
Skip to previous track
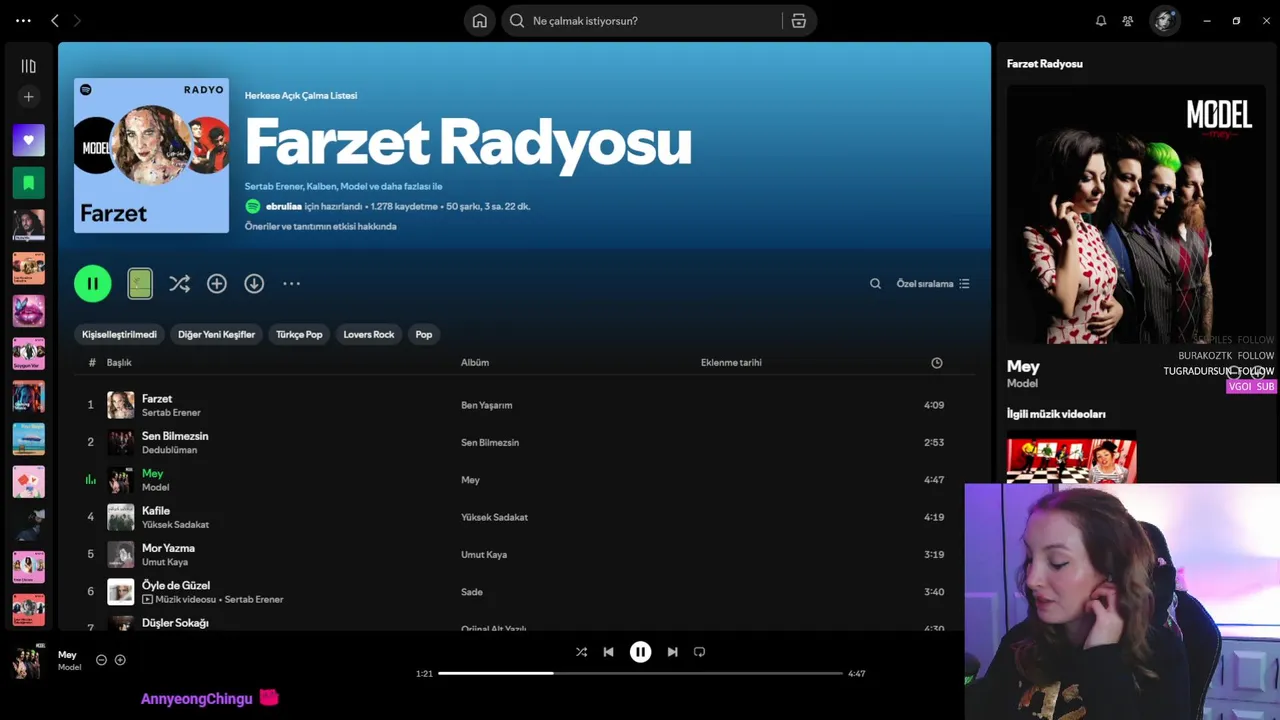click(x=608, y=652)
